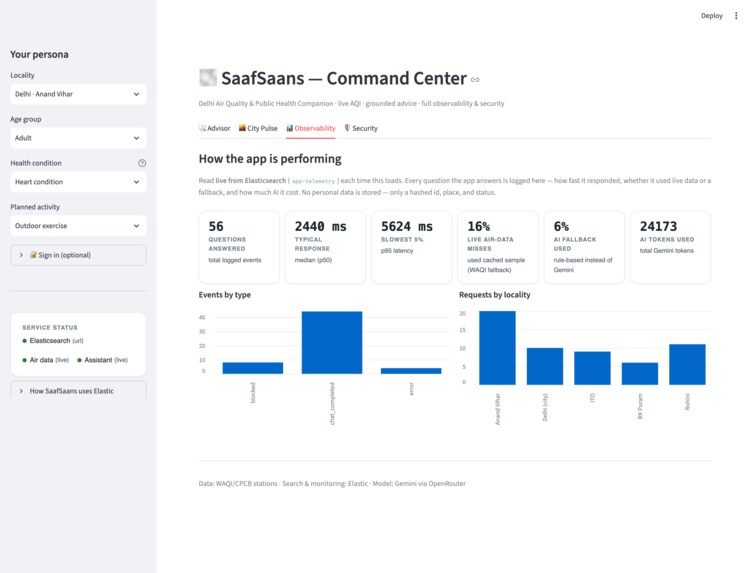Click the Air data green status dot

pos(24,360)
